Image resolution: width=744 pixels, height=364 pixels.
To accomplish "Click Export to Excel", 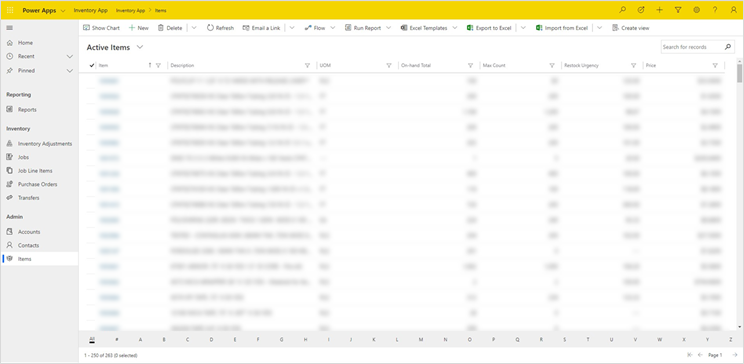I will [489, 28].
